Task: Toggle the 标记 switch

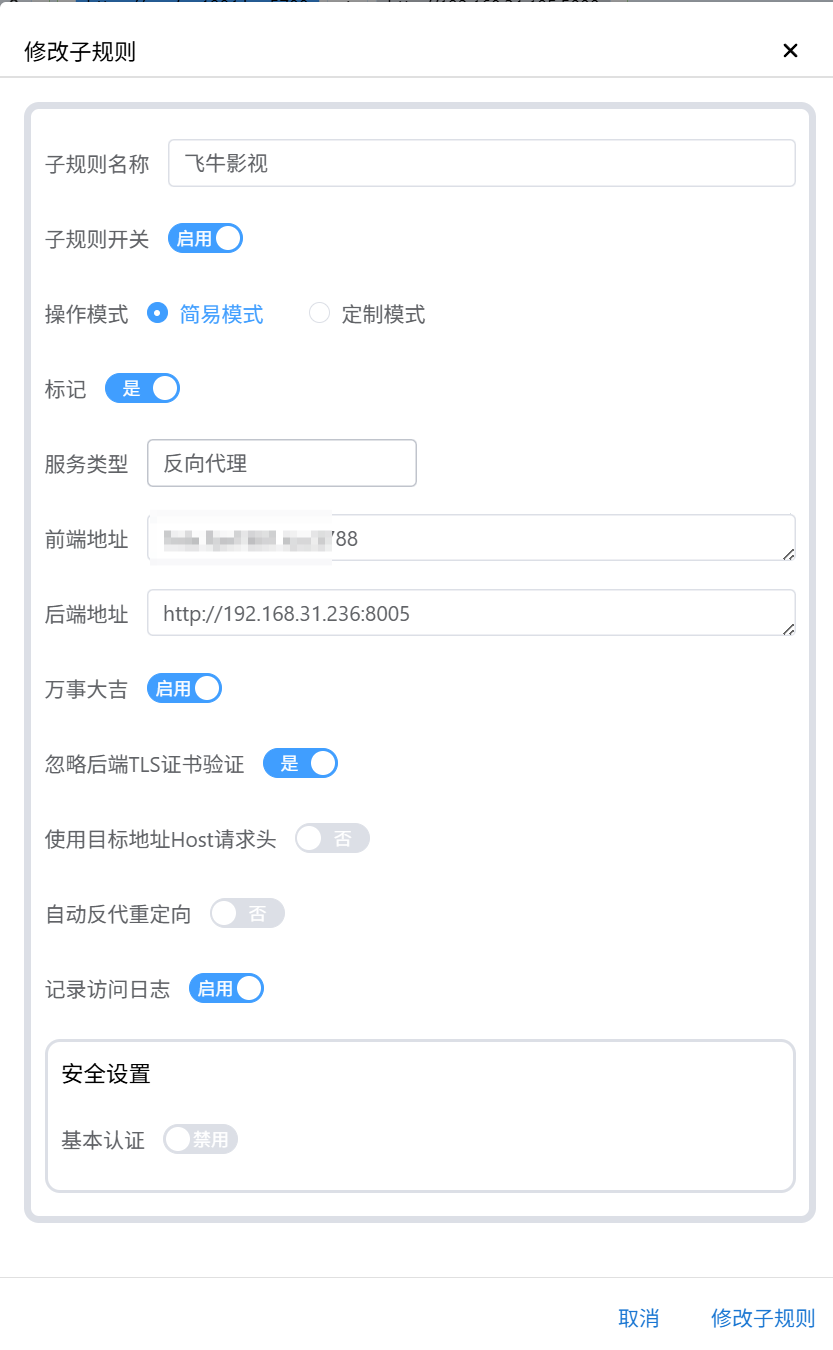Action: tap(142, 389)
